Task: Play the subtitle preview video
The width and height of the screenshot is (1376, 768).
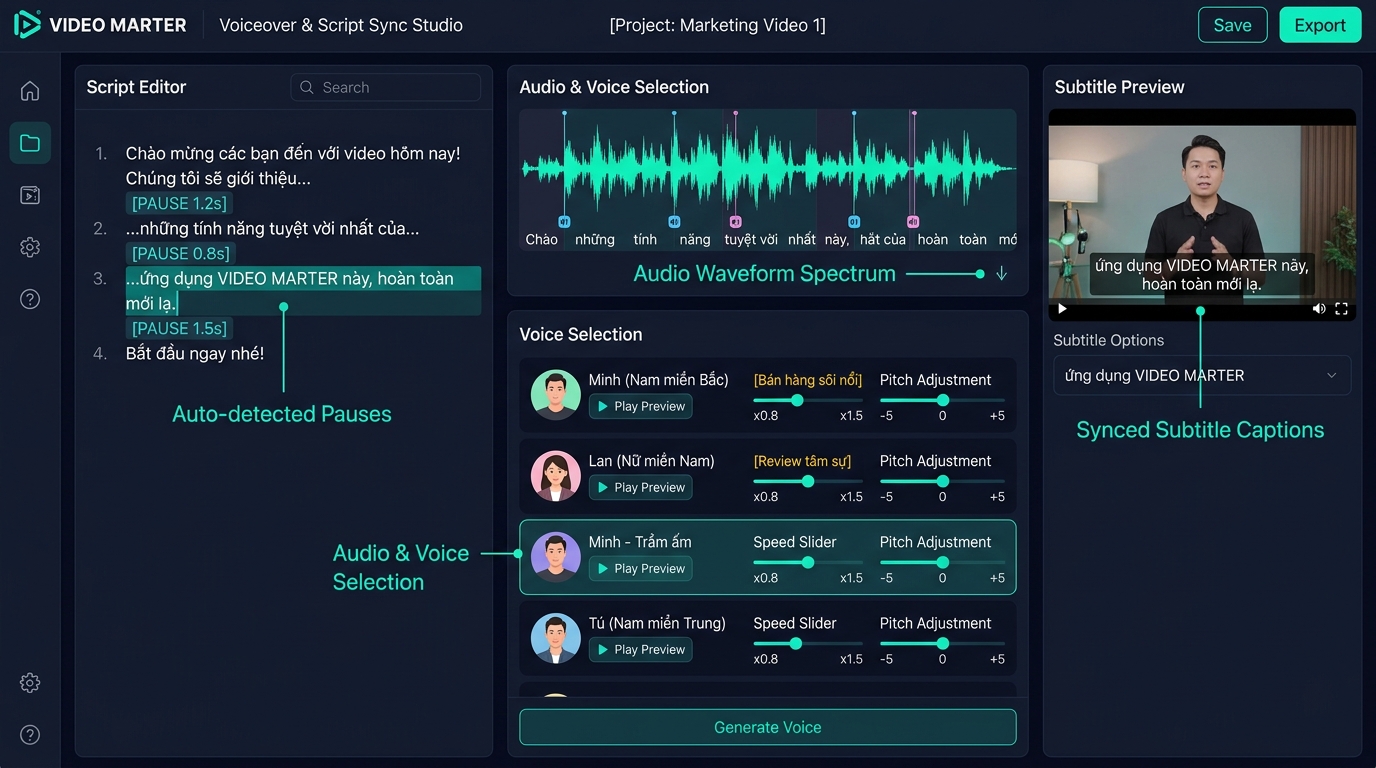Action: 1062,309
